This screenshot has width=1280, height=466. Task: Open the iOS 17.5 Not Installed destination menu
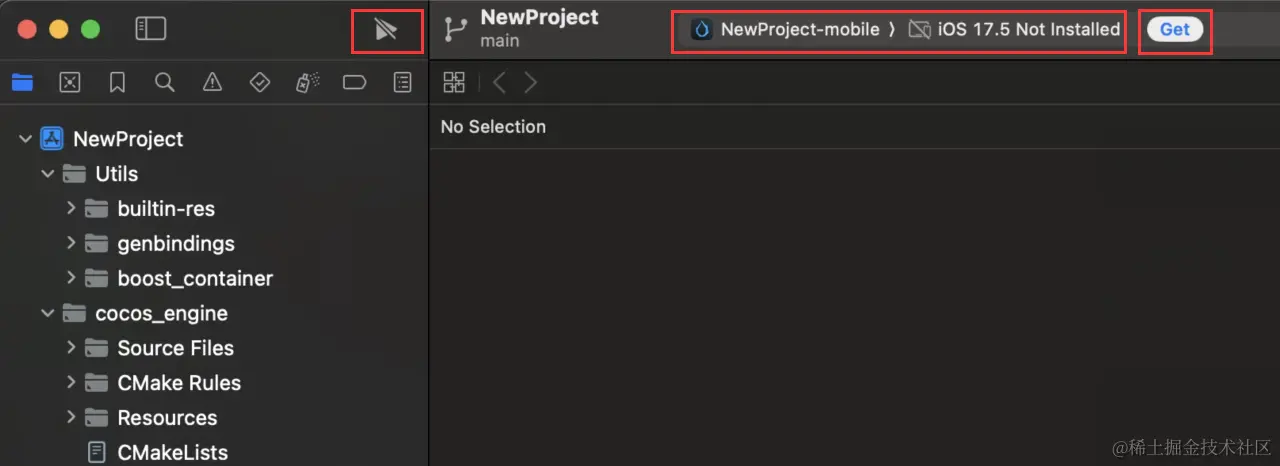coord(1015,30)
